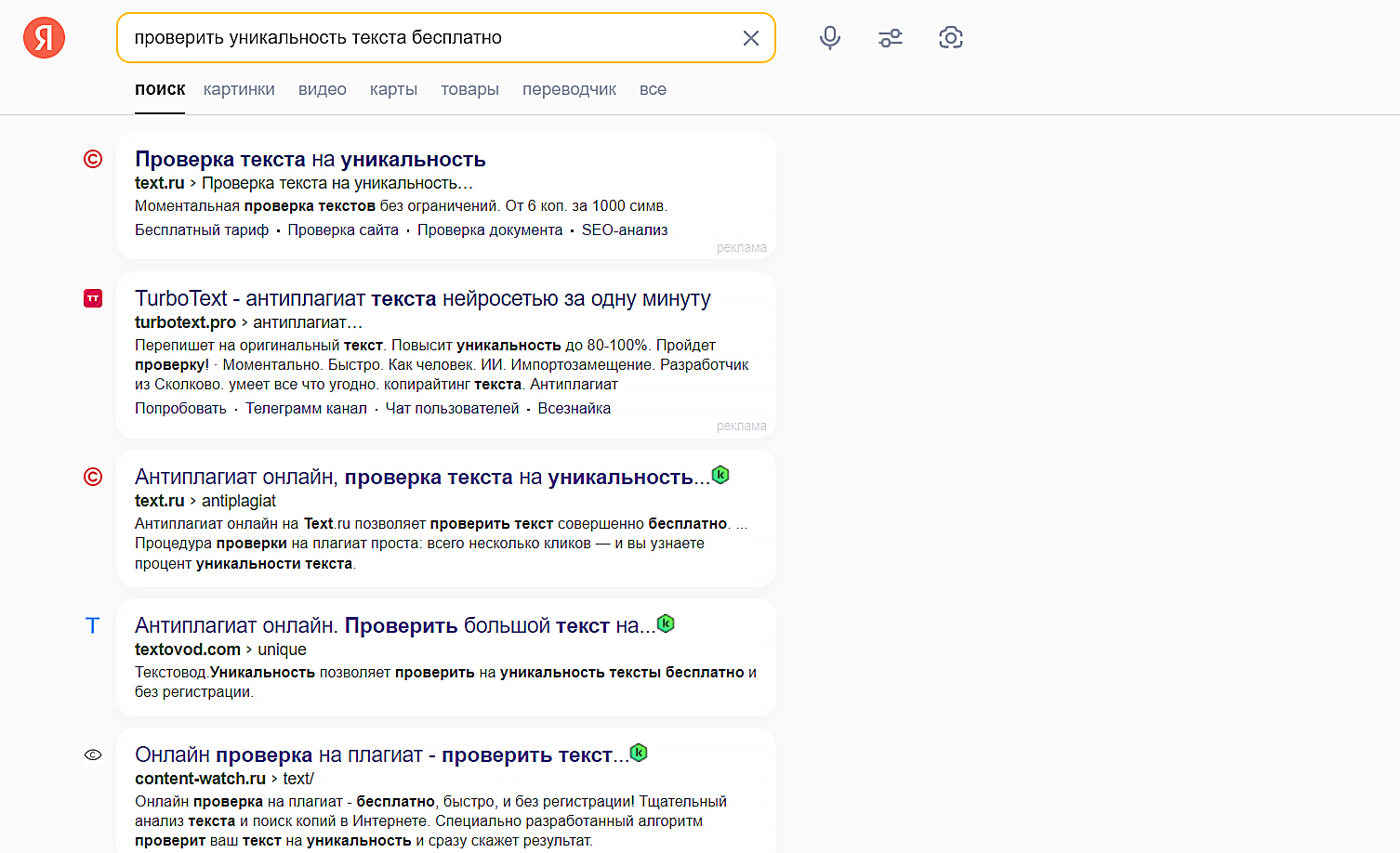The height and width of the screenshot is (853, 1400).
Task: Click the text.ru domain in the ad result
Action: pyautogui.click(x=160, y=183)
